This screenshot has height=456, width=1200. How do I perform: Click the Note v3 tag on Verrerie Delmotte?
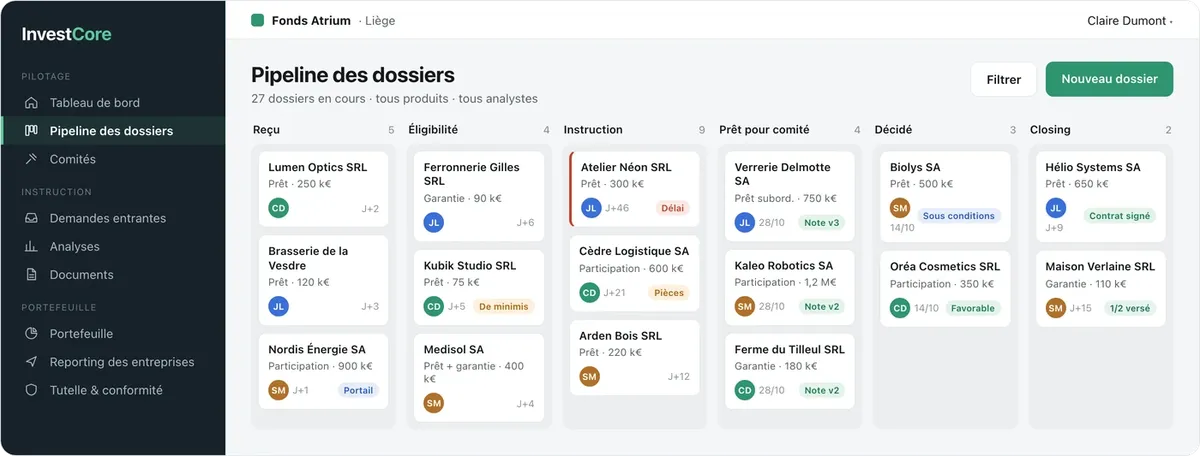point(821,222)
